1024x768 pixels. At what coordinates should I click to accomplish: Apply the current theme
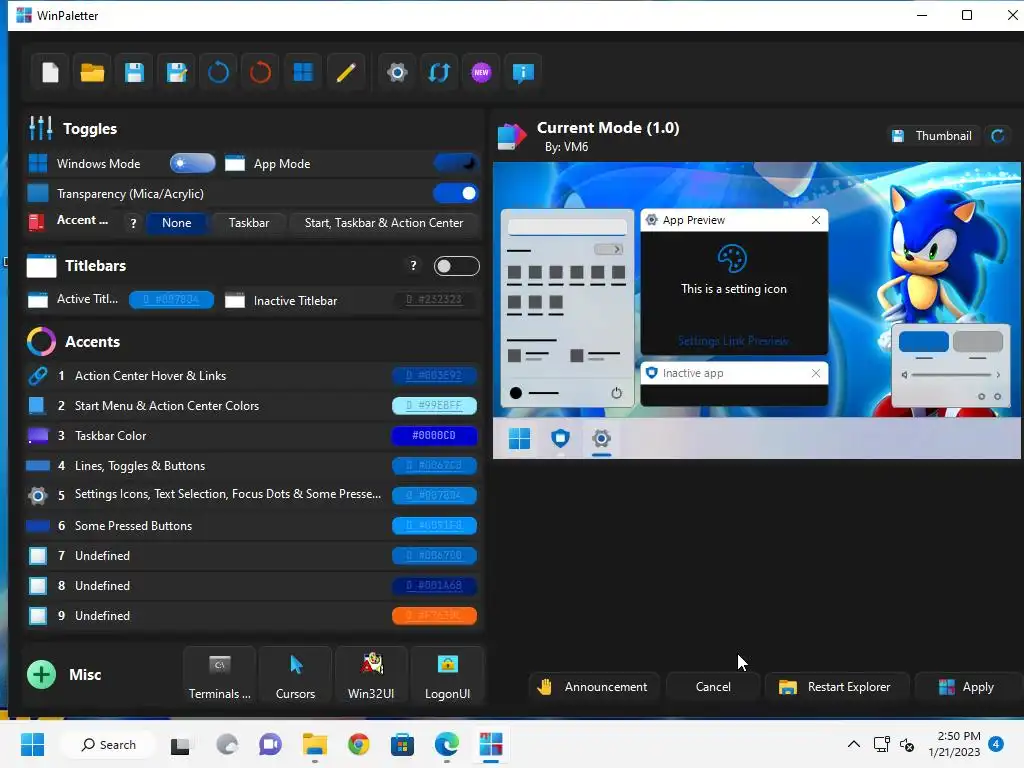click(968, 687)
